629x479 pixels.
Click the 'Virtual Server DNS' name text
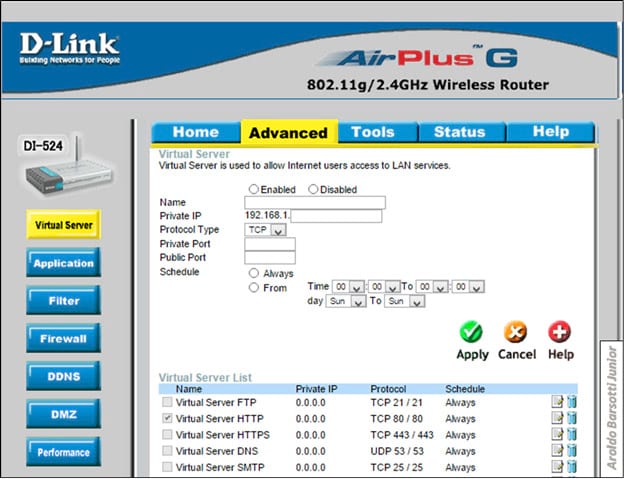tap(217, 451)
